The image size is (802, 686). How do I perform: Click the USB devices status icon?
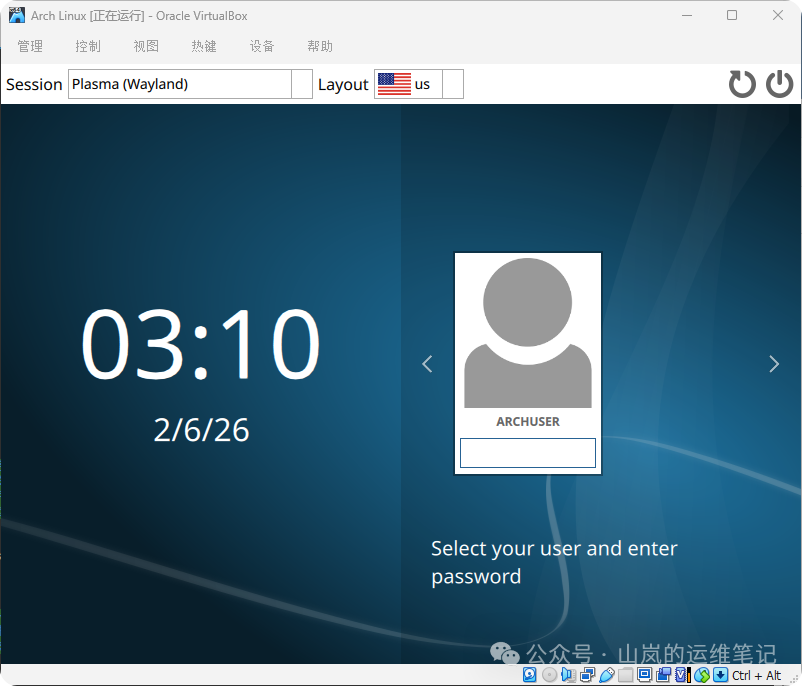pos(607,675)
